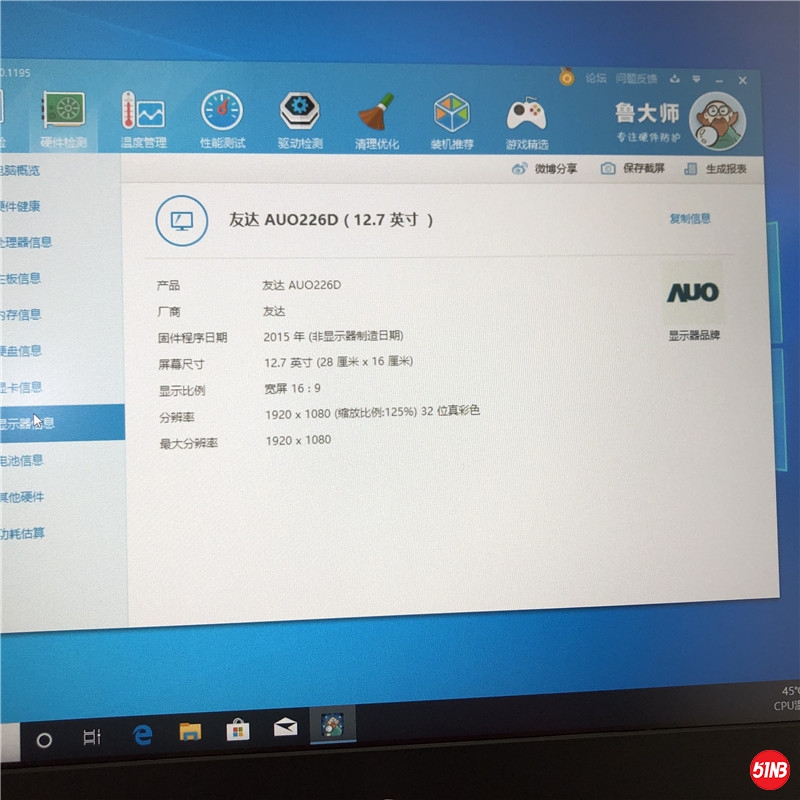The width and height of the screenshot is (800, 800).
Task: Close the 鲁大师 window
Action: tap(742, 80)
